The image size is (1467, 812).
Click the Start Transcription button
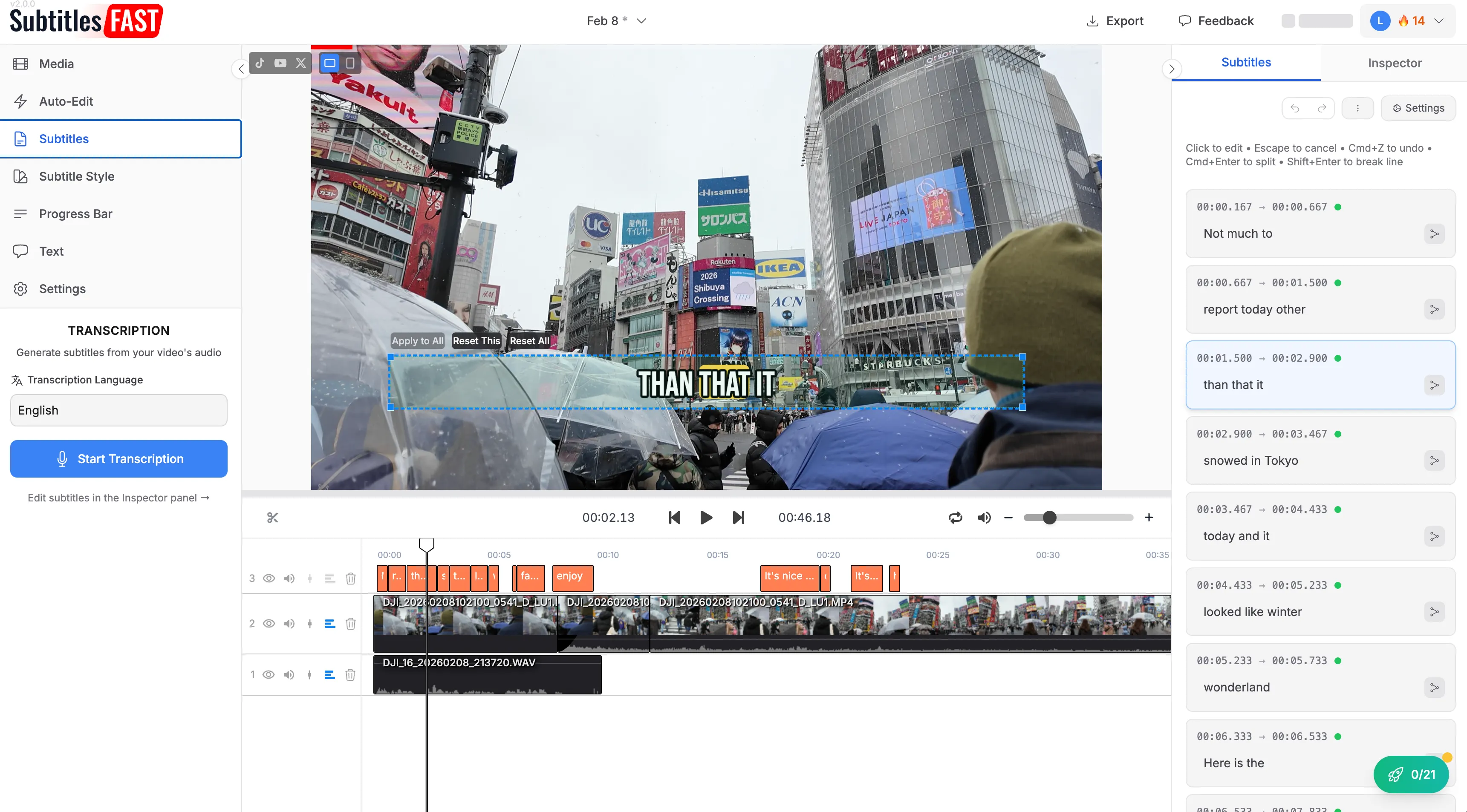(x=118, y=459)
